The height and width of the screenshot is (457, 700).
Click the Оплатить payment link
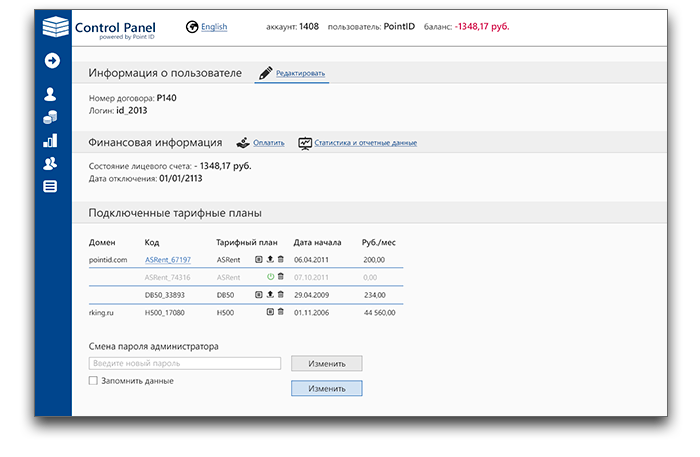tap(268, 143)
